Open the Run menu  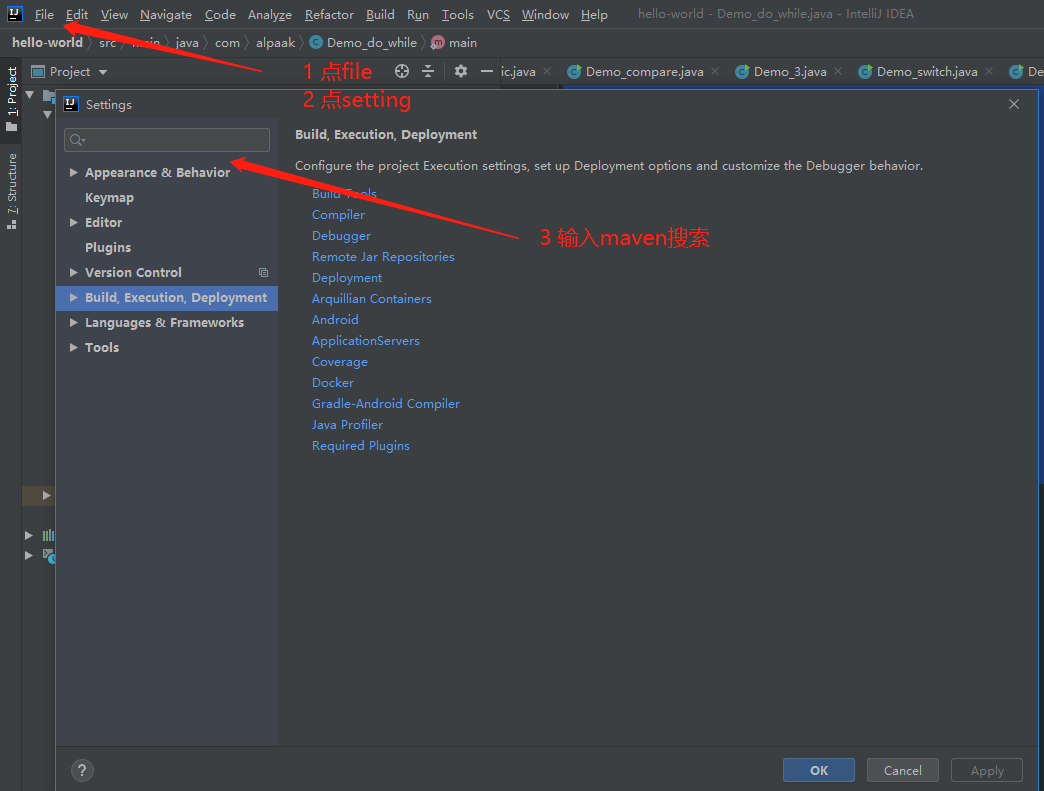pos(417,14)
